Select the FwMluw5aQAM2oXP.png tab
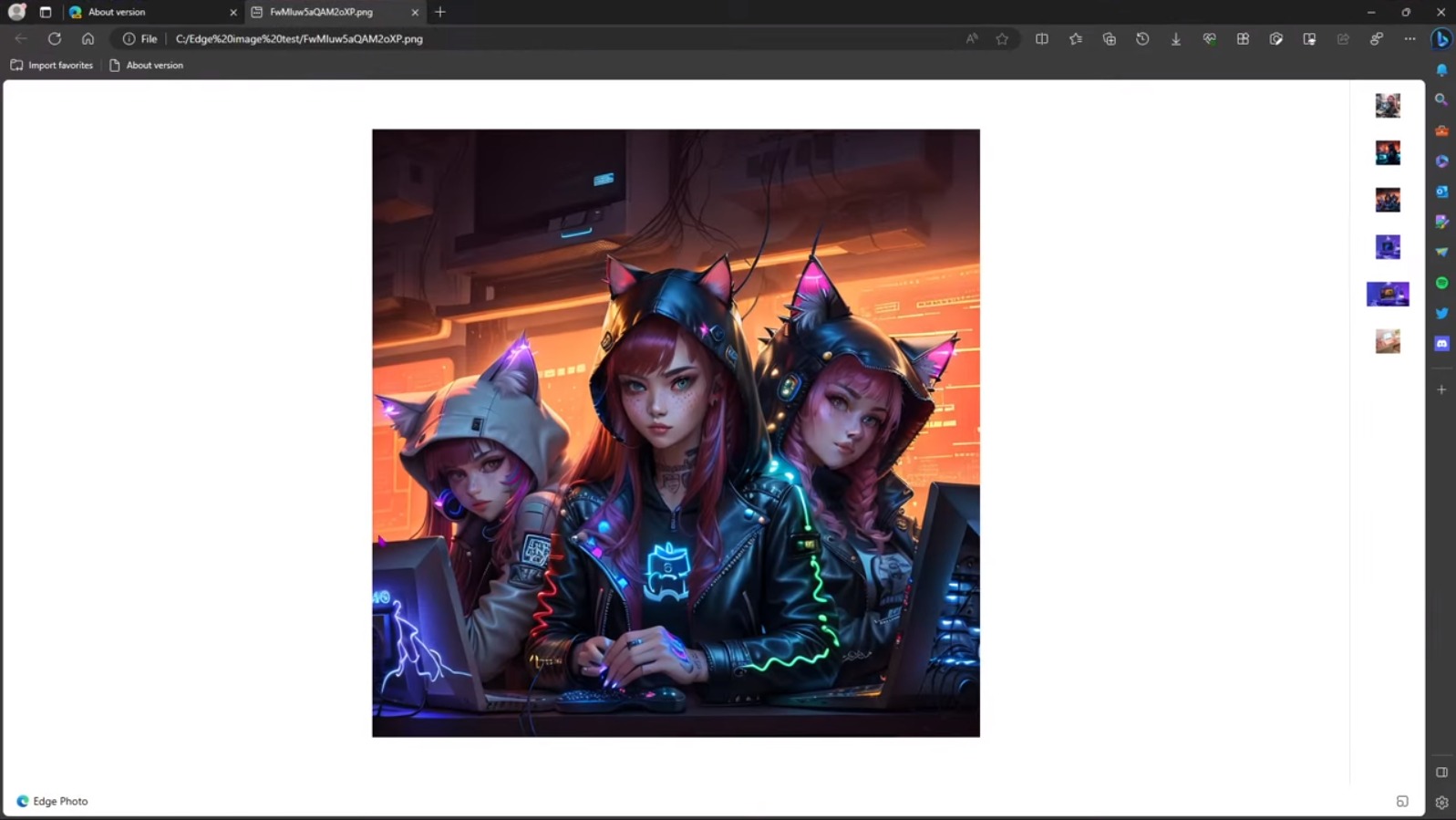This screenshot has width=1456, height=820. 335,12
